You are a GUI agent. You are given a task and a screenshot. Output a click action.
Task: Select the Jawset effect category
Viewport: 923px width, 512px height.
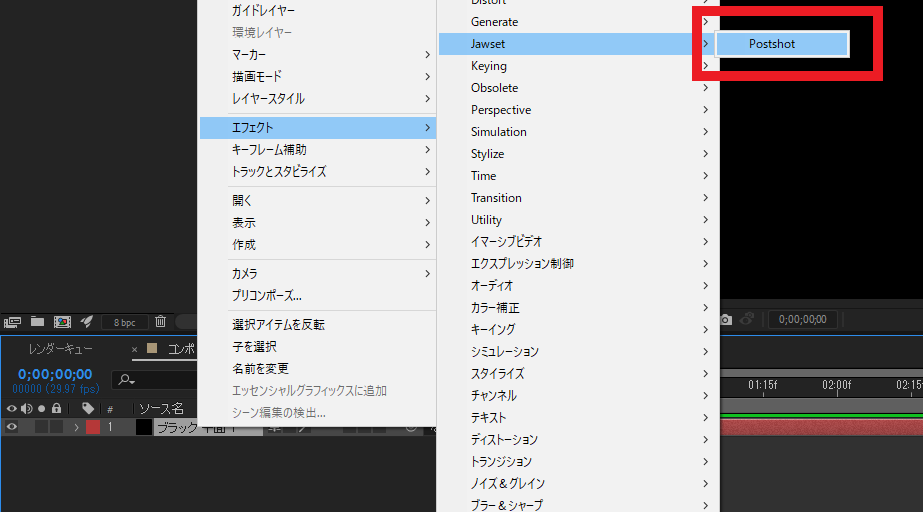577,44
